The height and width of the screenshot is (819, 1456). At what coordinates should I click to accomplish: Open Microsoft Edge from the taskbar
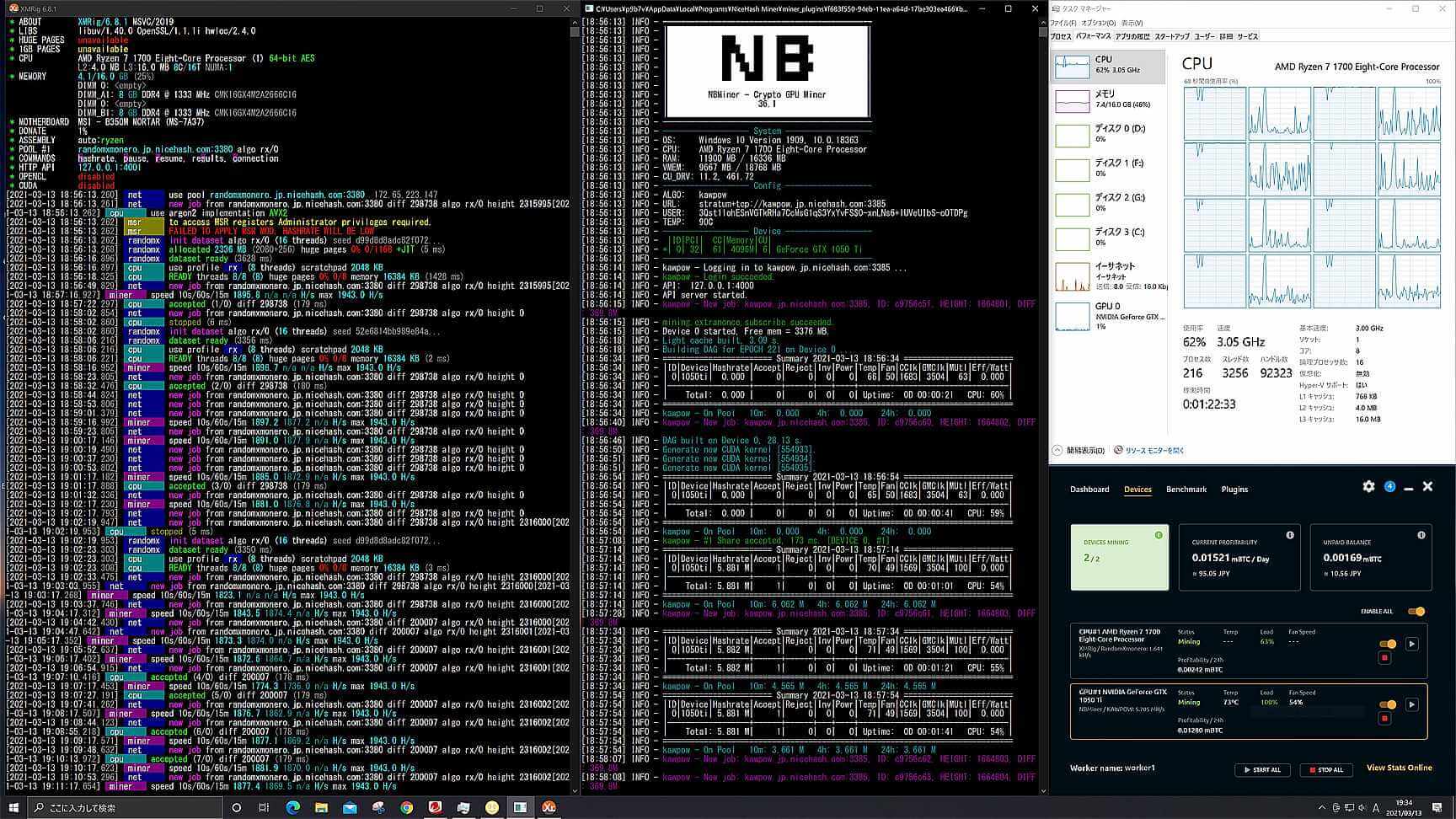click(x=293, y=807)
